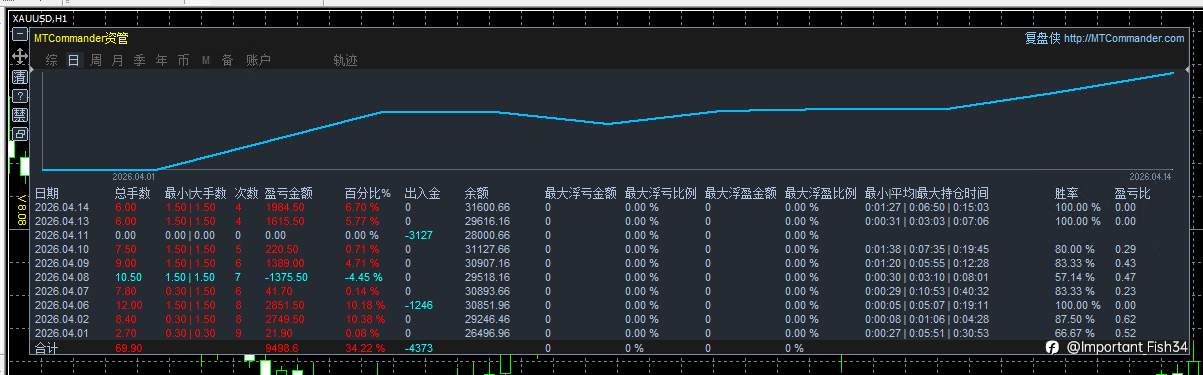Open the 币 currency tab
1203x375 pixels.
(x=184, y=60)
